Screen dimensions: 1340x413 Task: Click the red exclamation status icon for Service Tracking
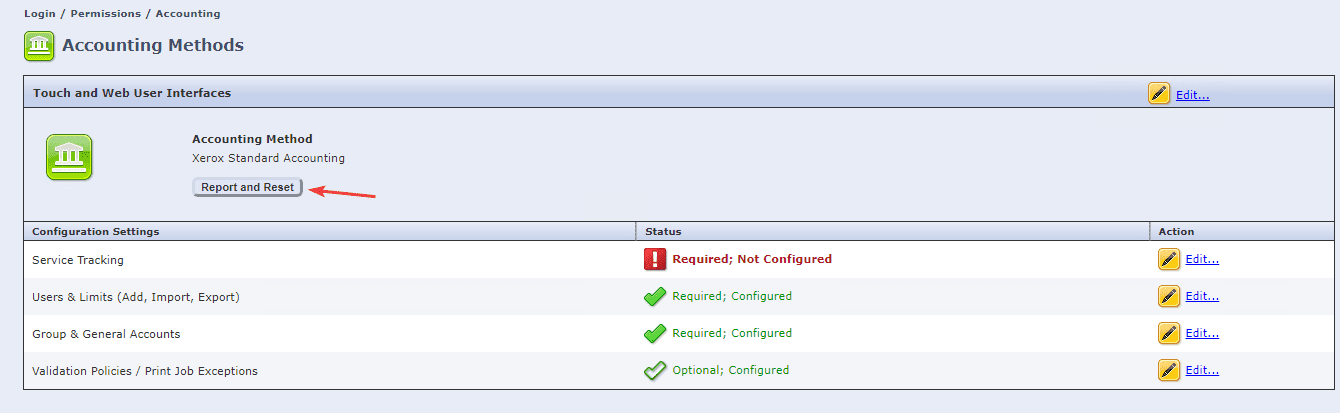coord(655,259)
